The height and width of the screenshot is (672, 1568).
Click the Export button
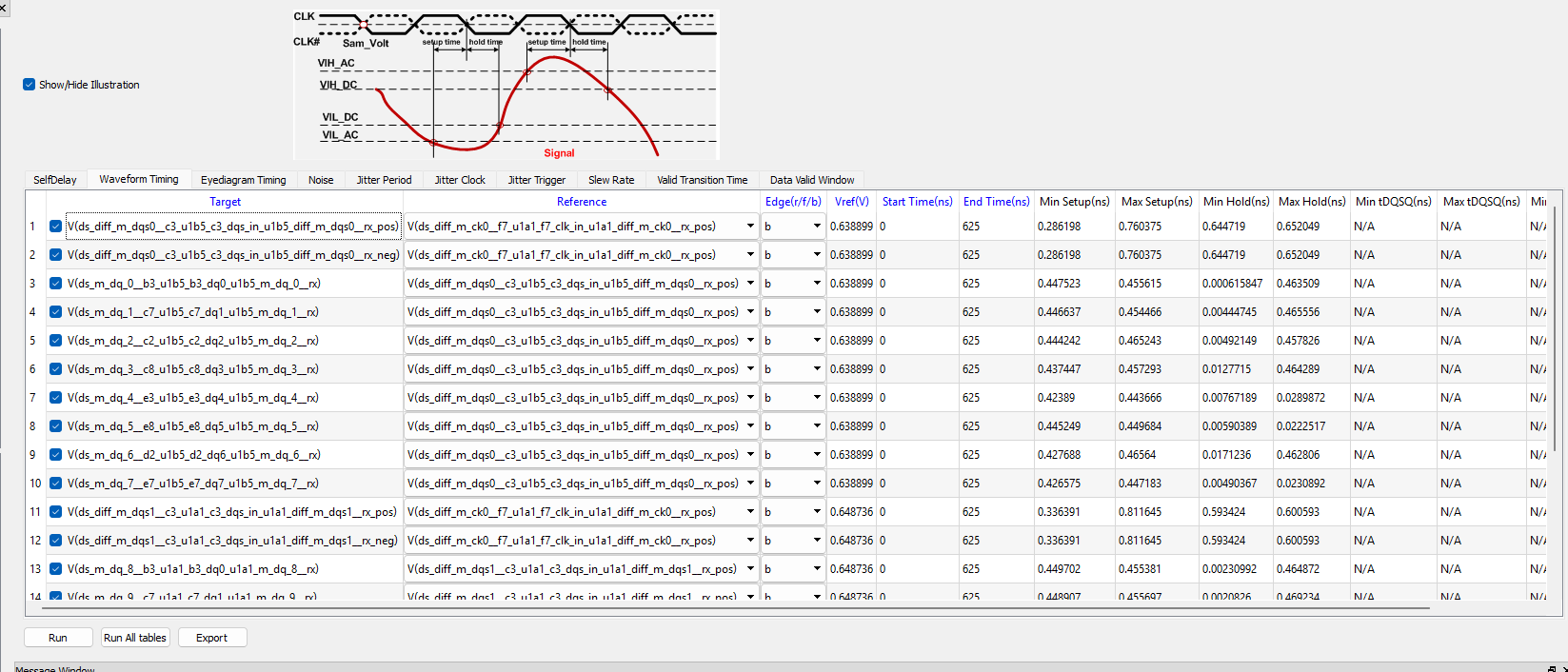(x=211, y=638)
